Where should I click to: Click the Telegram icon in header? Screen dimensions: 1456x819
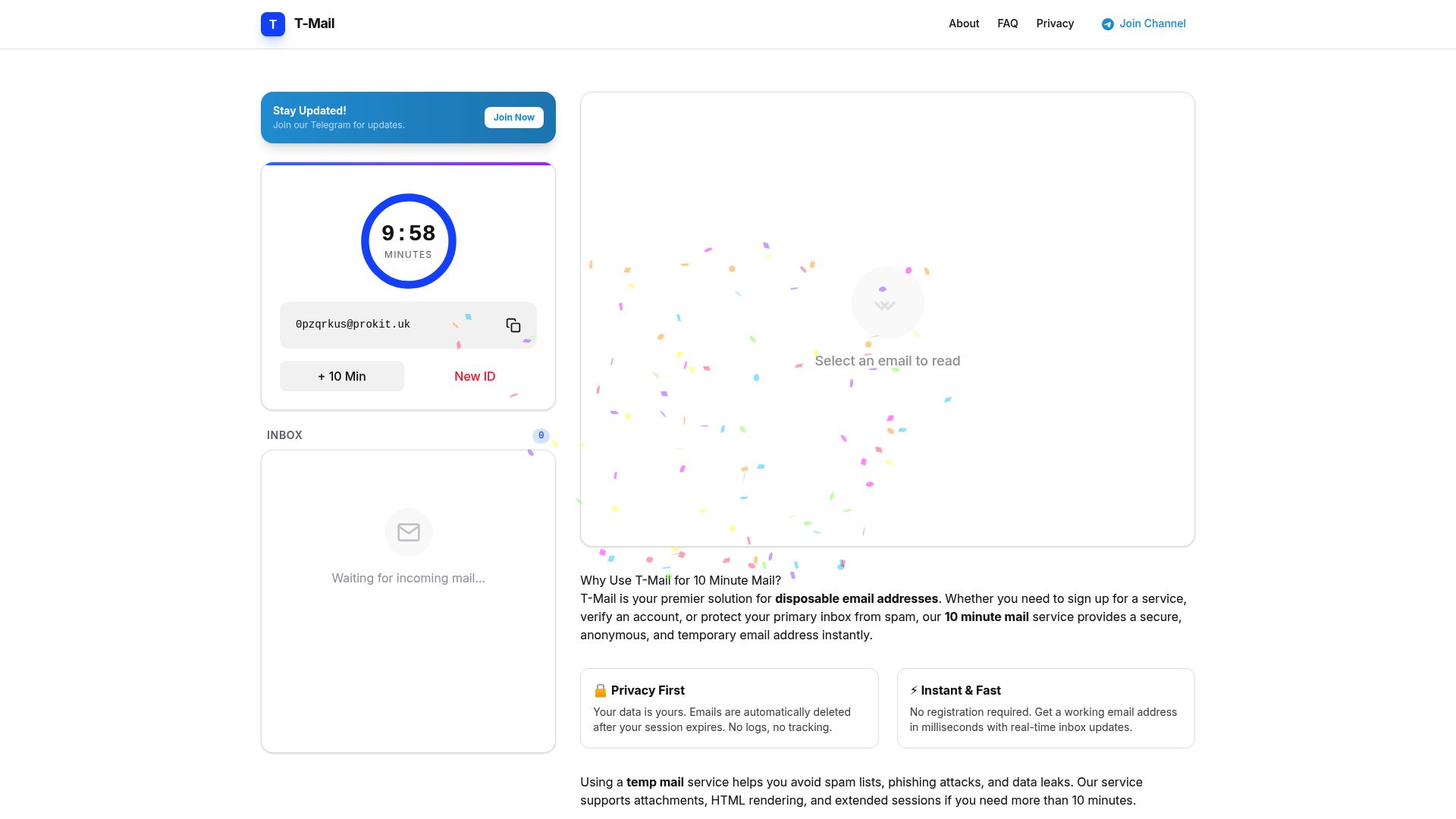click(x=1108, y=24)
